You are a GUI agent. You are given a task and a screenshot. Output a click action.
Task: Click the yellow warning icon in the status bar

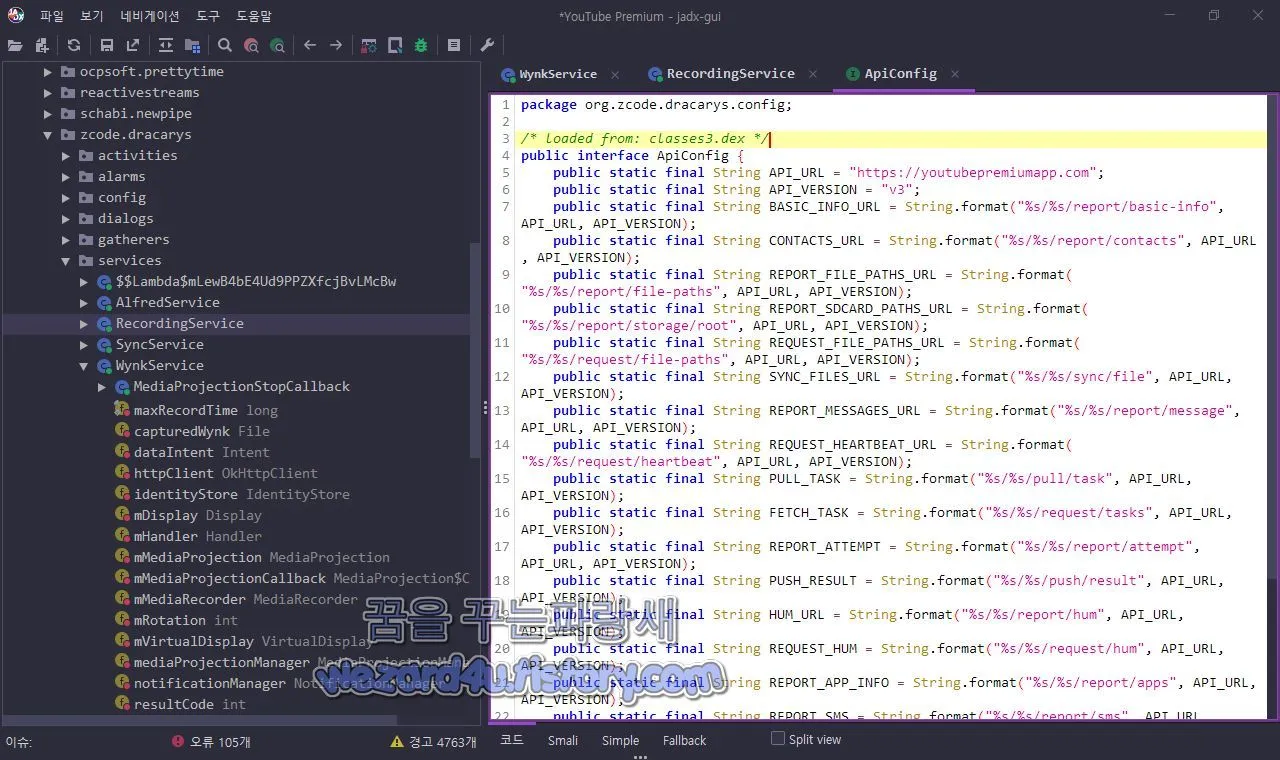pos(397,741)
